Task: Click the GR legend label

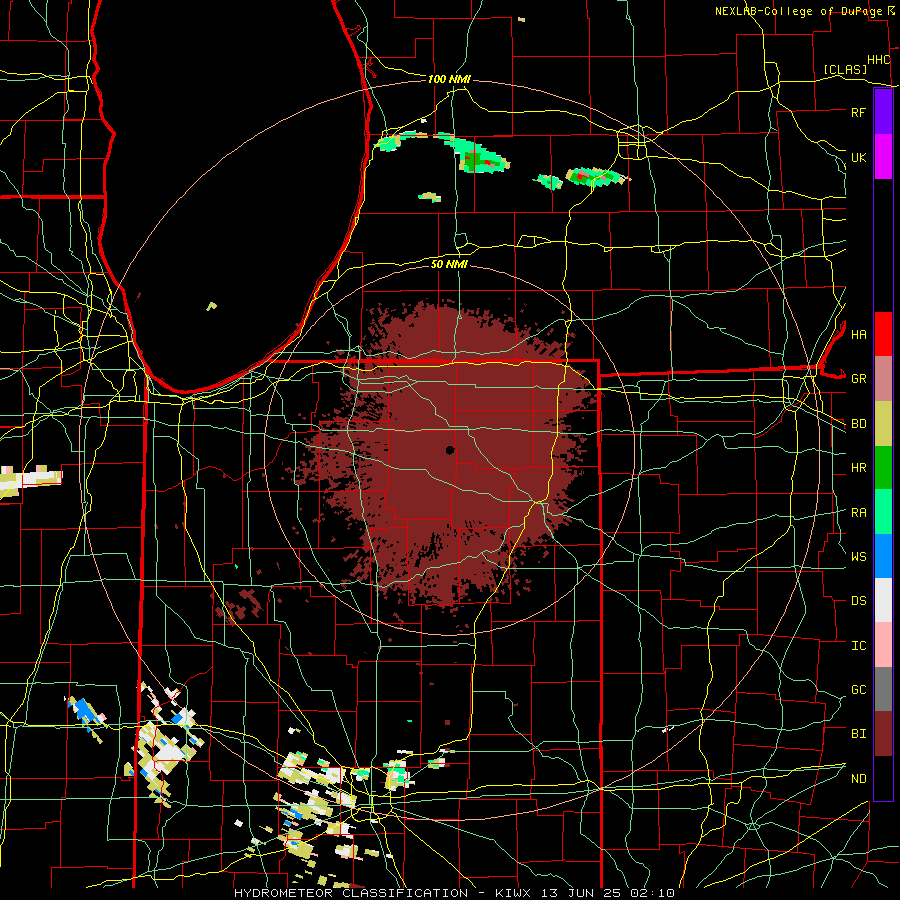Action: coord(858,379)
